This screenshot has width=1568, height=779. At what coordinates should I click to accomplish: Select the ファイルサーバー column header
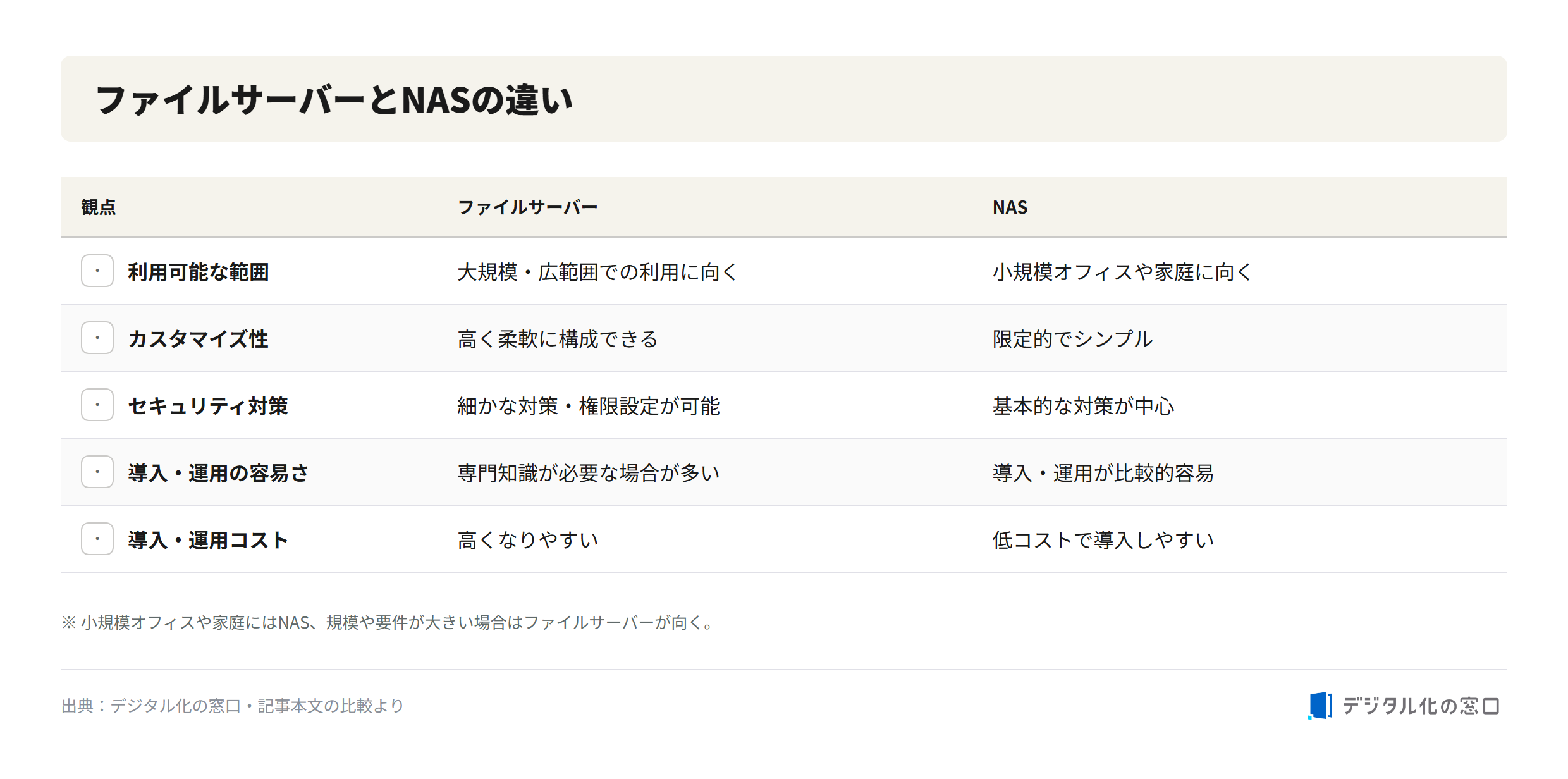(527, 207)
